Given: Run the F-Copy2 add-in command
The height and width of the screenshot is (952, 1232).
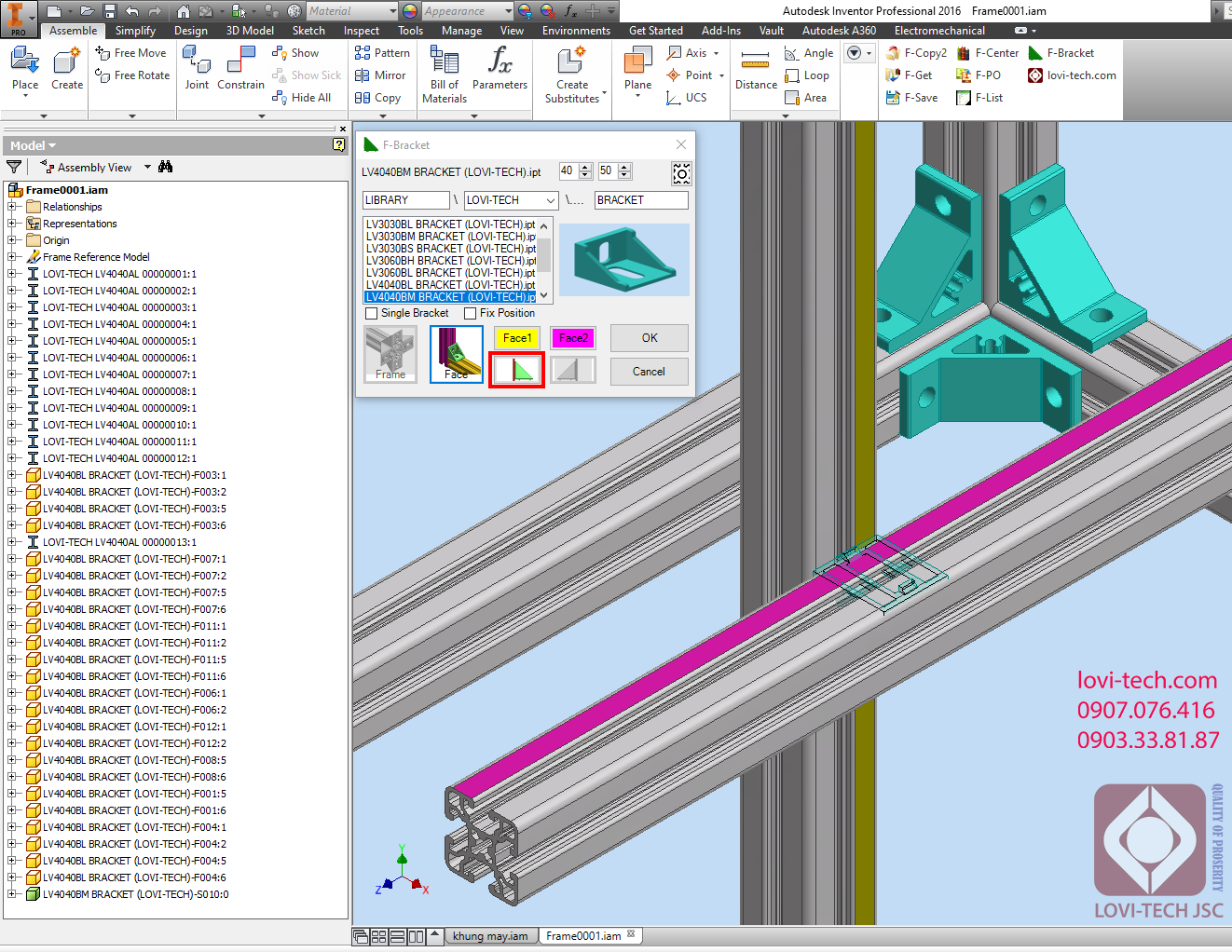Looking at the screenshot, I should point(916,53).
